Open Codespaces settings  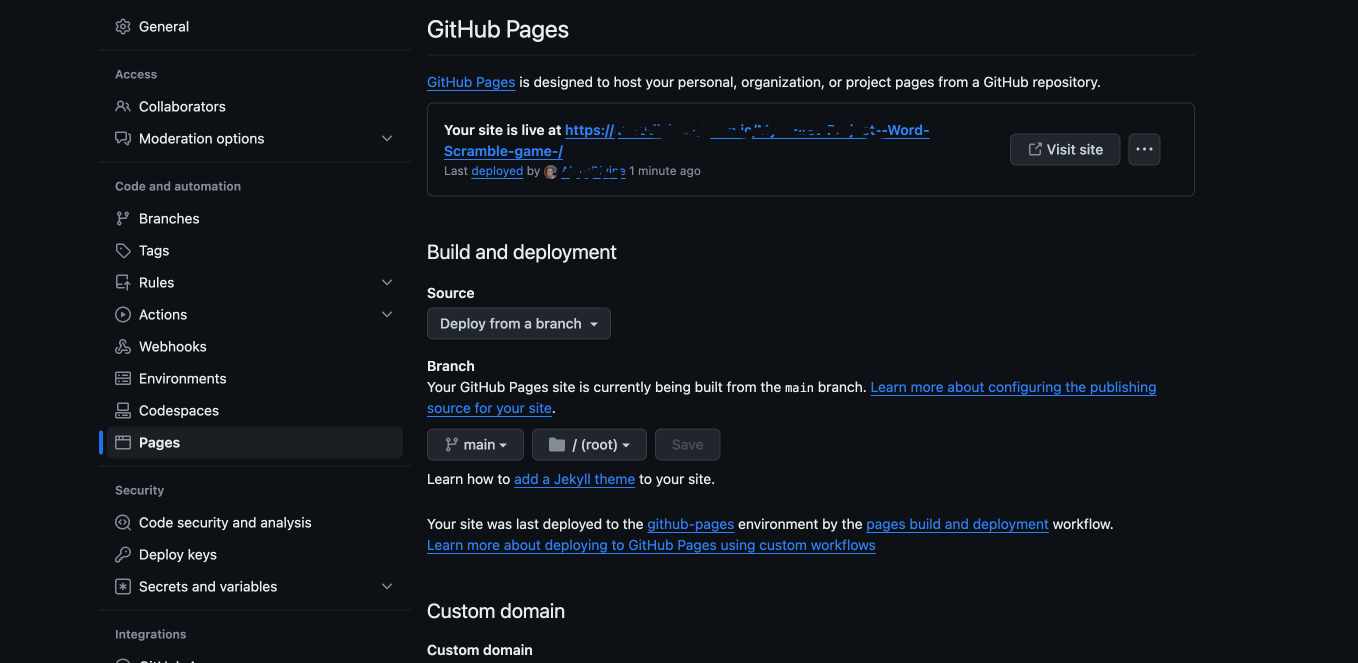(255, 411)
